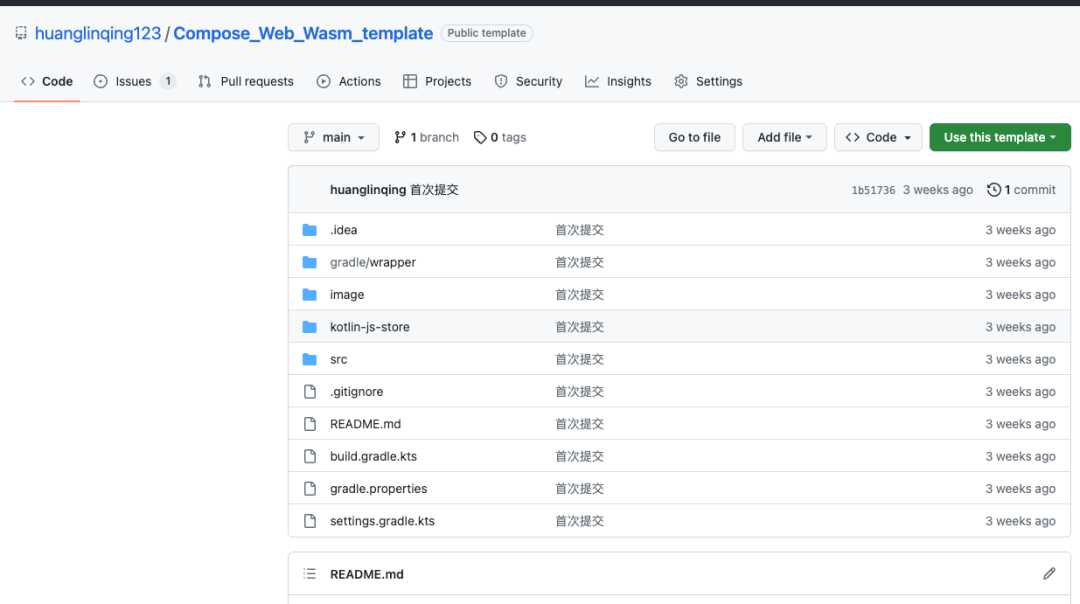Click the Security shield icon
Image resolution: width=1080 pixels, height=604 pixels.
499,81
